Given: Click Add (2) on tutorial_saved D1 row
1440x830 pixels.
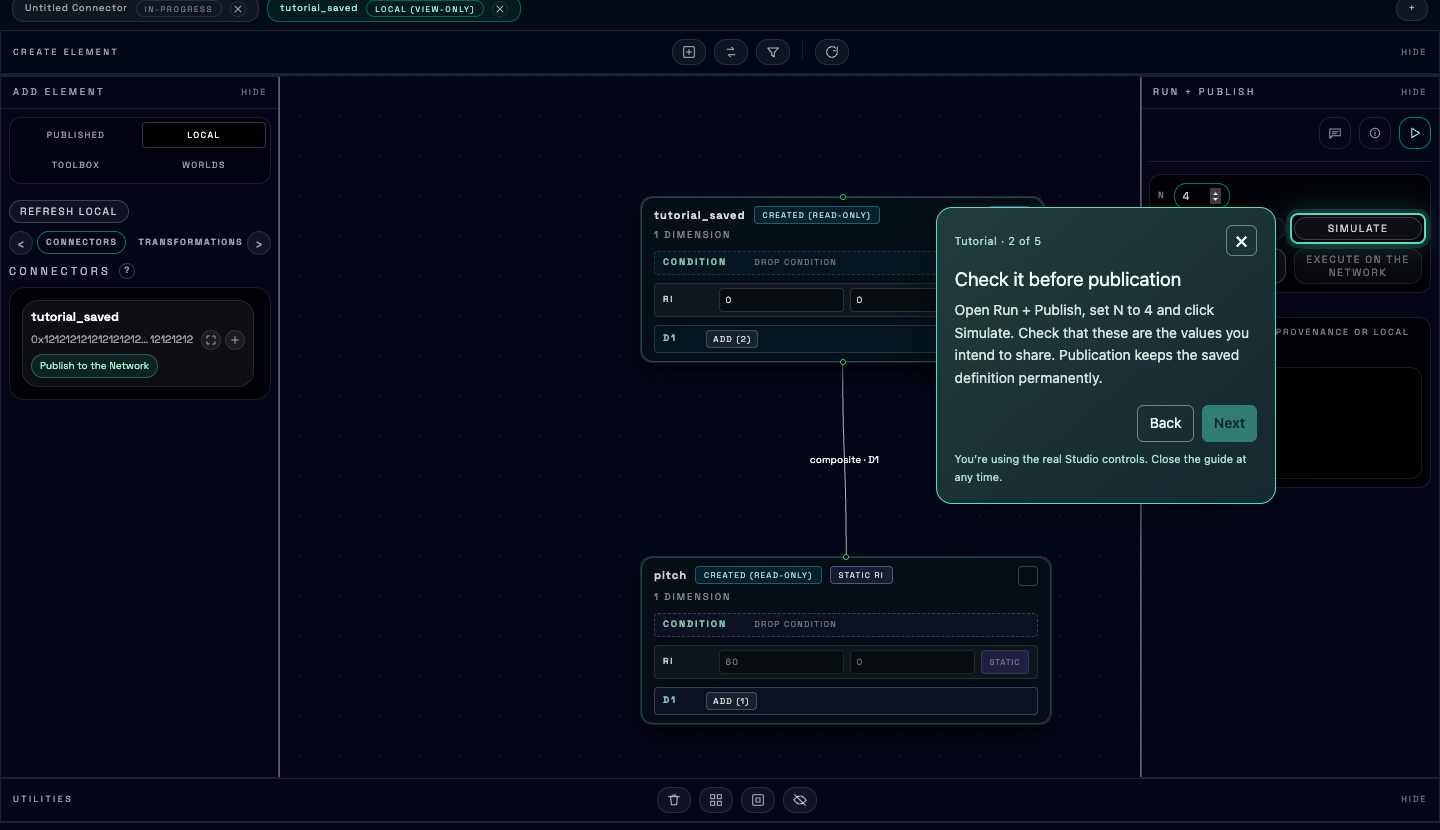Looking at the screenshot, I should pos(732,339).
